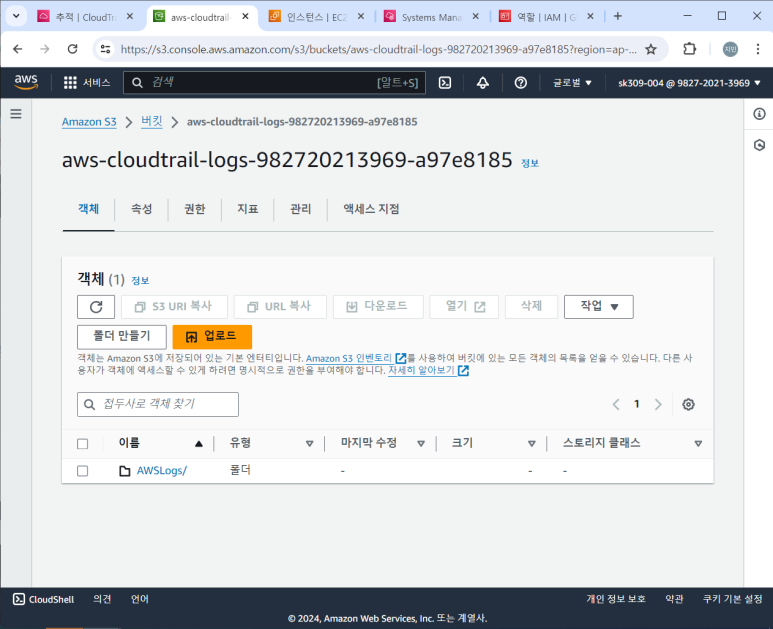The image size is (773, 629).
Task: Go back in browser history
Action: click(x=18, y=49)
